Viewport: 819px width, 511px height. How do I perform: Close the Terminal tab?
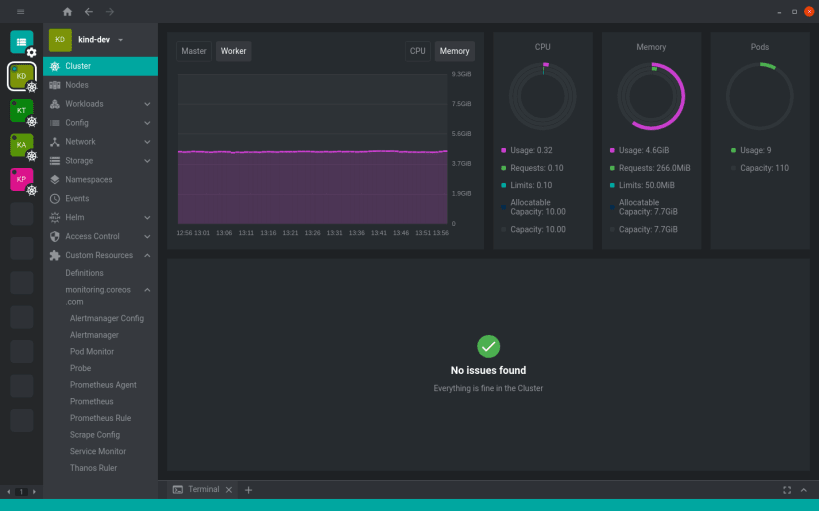pos(229,490)
